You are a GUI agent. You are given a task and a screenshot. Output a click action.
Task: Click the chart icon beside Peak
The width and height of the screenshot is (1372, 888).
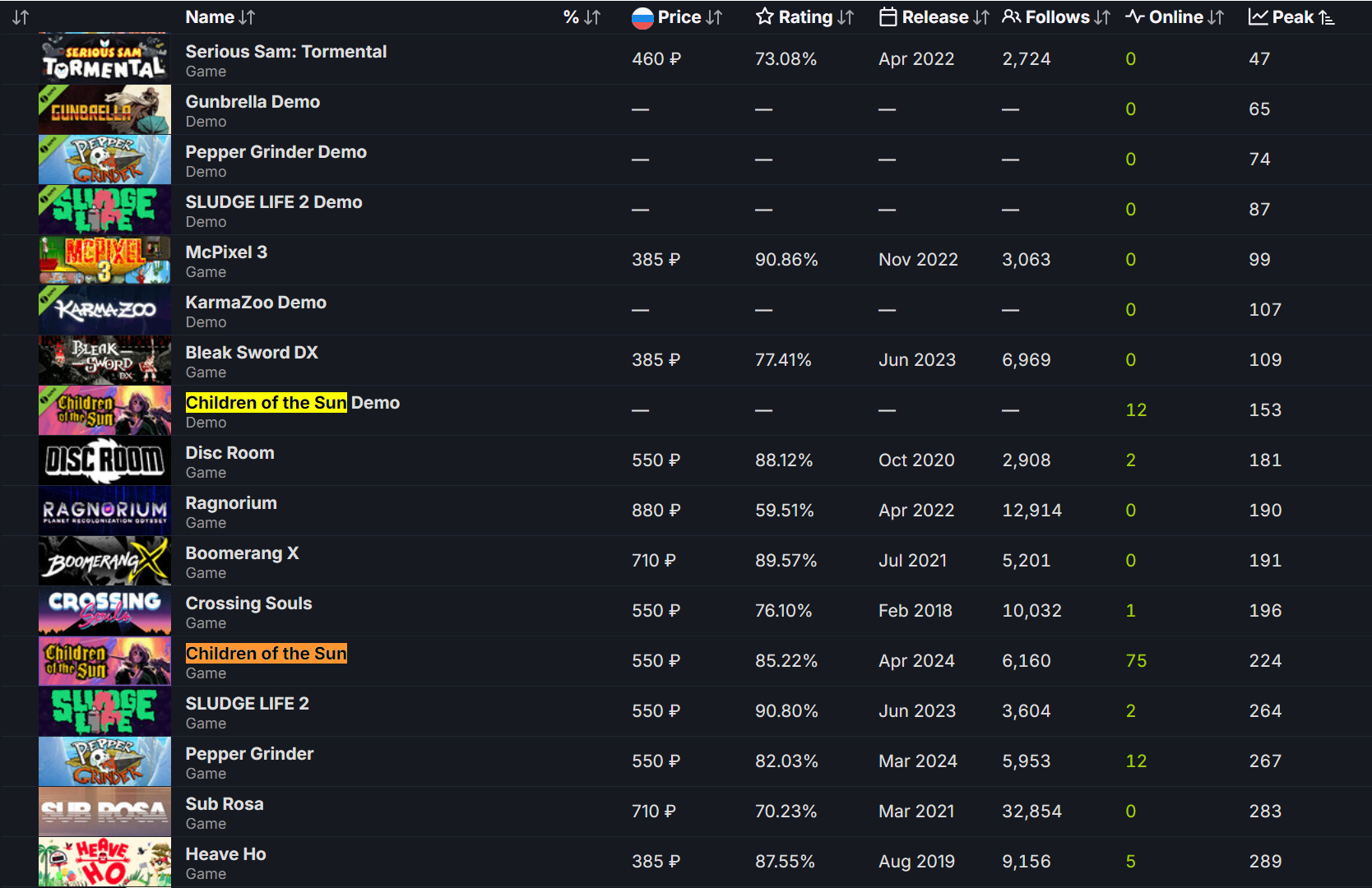tap(1258, 17)
